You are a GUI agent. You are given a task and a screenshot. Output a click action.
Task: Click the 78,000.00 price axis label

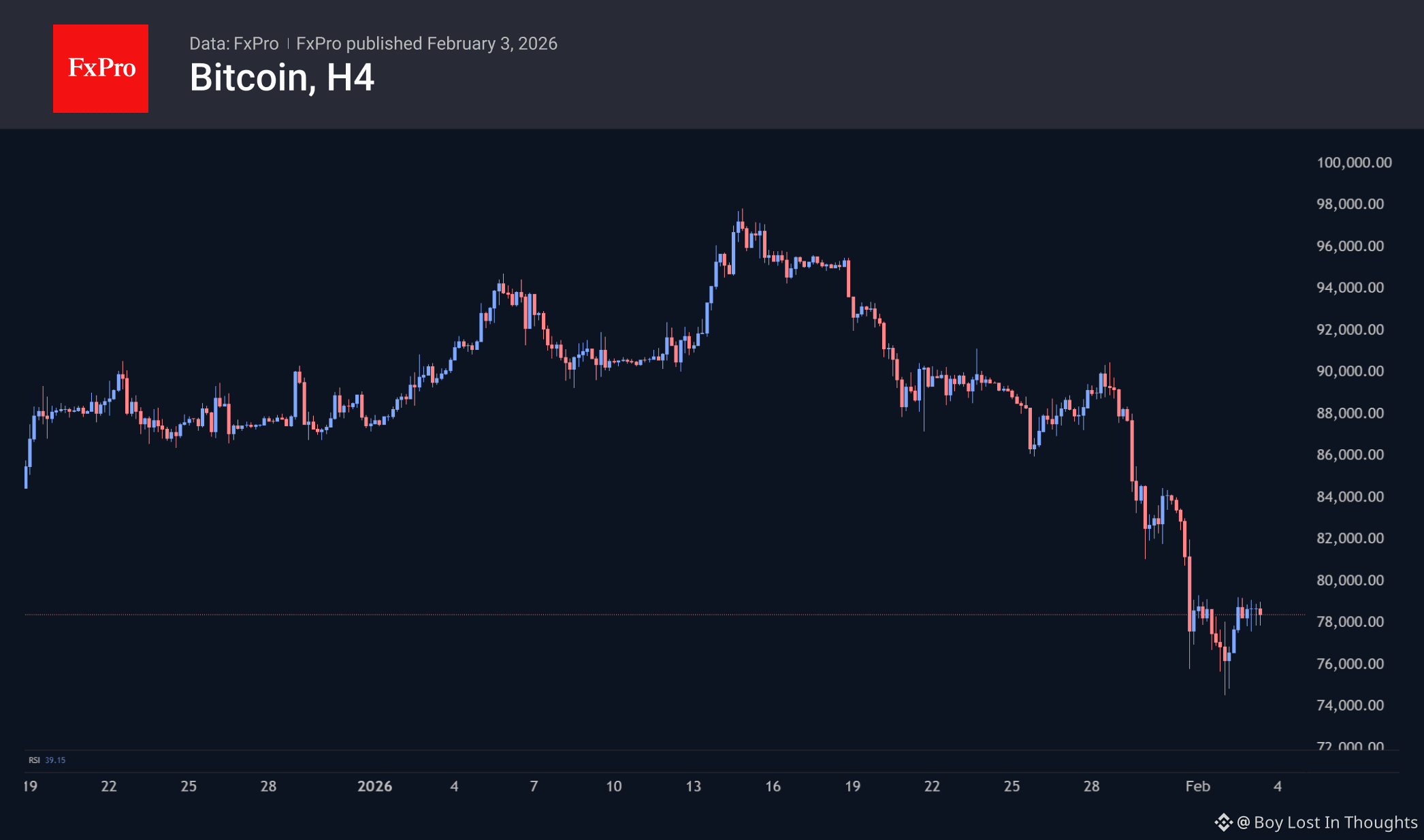pos(1350,621)
